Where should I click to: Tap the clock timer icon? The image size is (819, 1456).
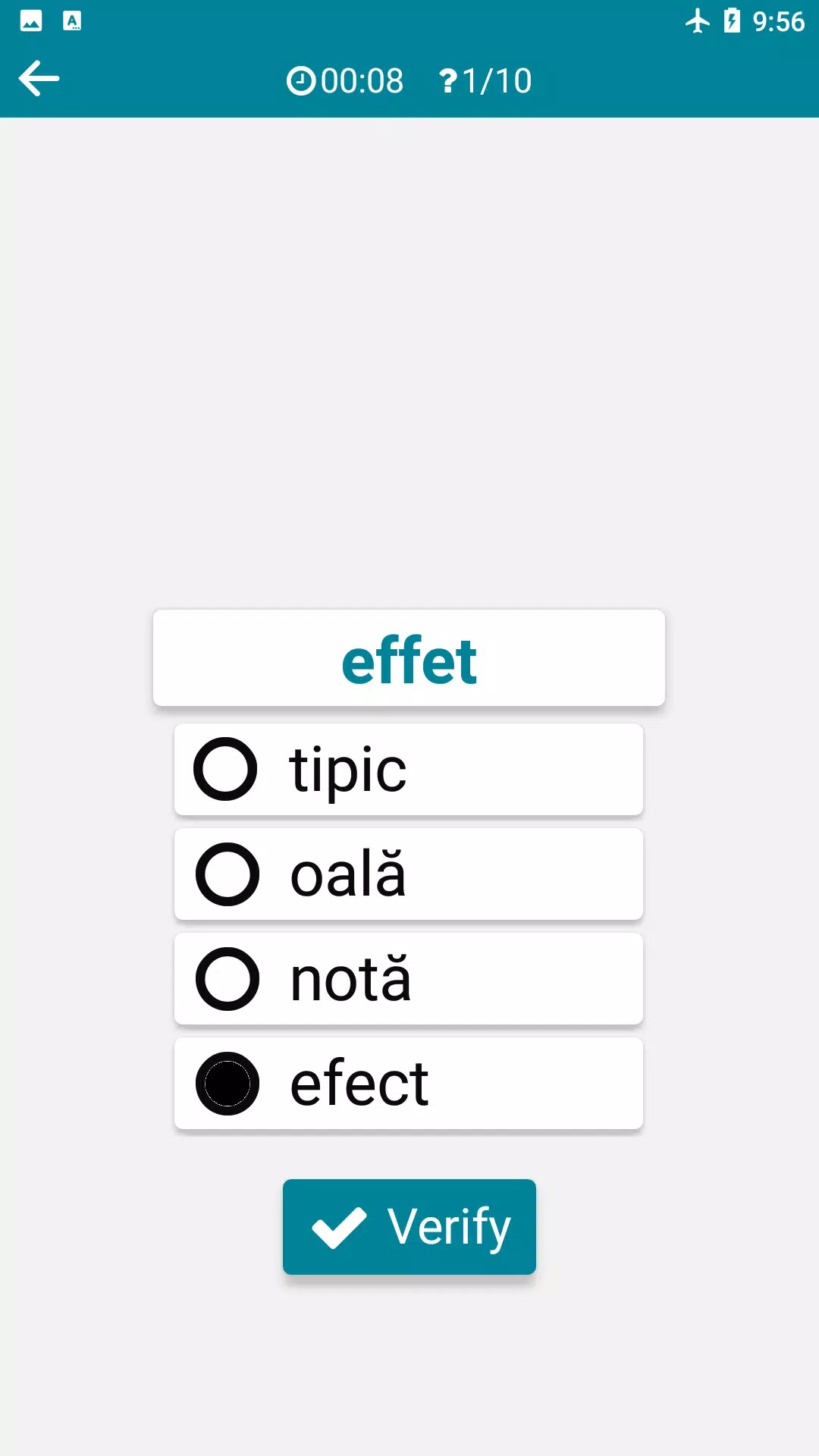(300, 81)
